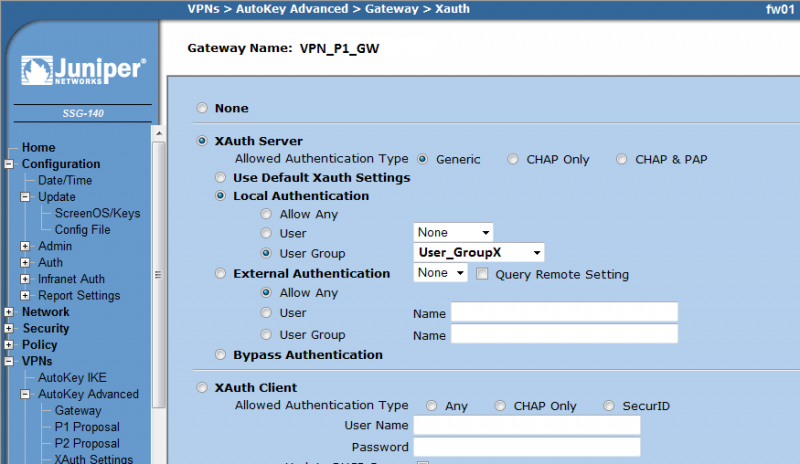This screenshot has width=800, height=464.
Task: Click XAuth Client User Name field
Action: (x=527, y=425)
